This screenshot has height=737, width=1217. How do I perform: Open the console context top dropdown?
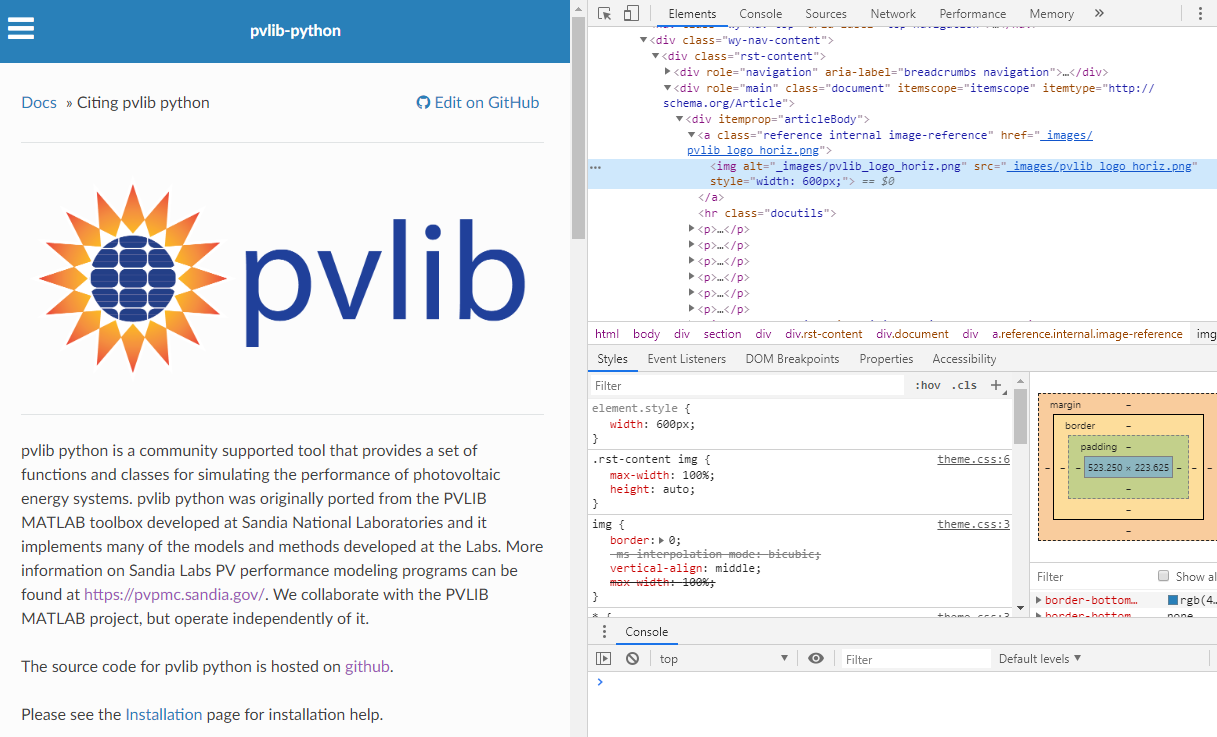723,659
